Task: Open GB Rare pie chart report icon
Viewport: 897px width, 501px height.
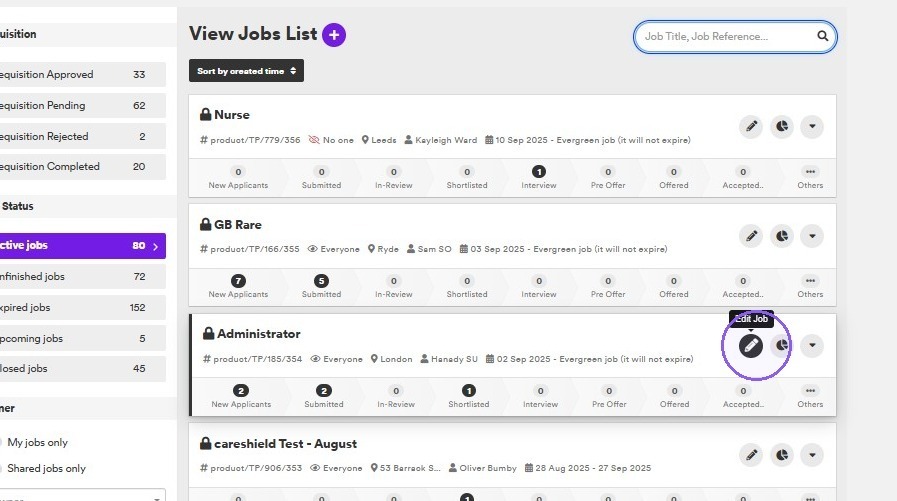Action: (781, 236)
